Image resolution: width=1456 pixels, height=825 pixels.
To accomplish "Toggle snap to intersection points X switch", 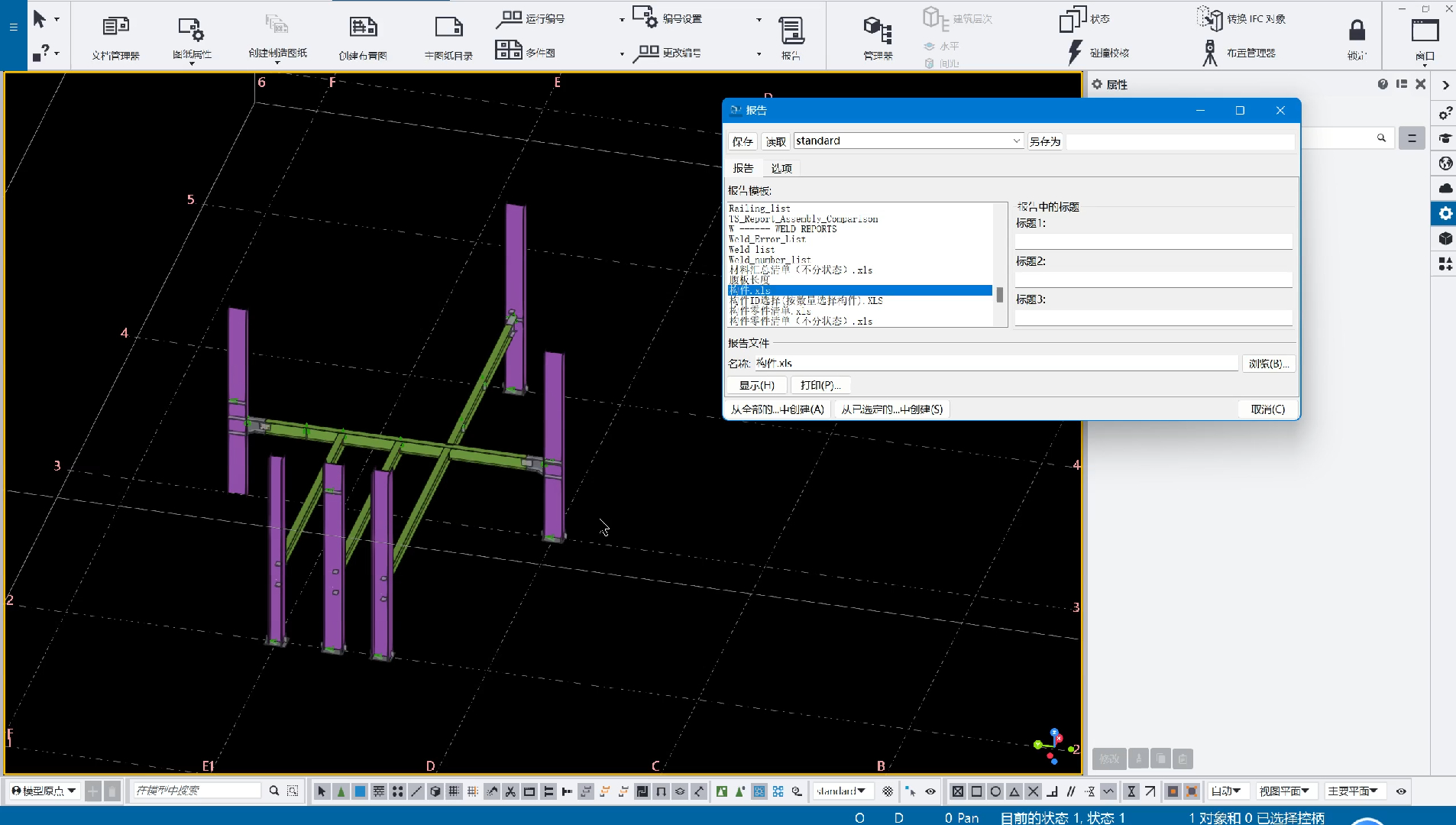I will coord(1033,791).
